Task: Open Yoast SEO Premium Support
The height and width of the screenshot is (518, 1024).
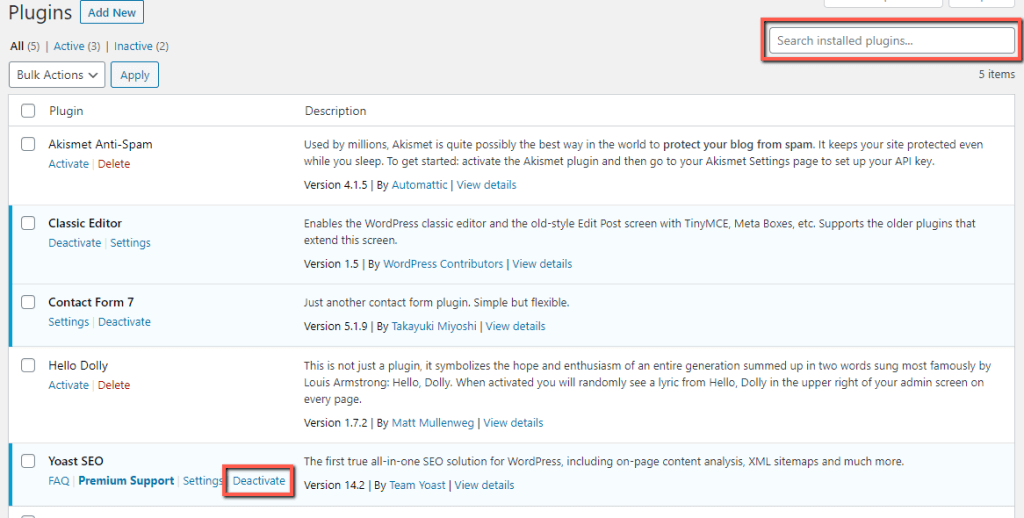Action: 126,481
